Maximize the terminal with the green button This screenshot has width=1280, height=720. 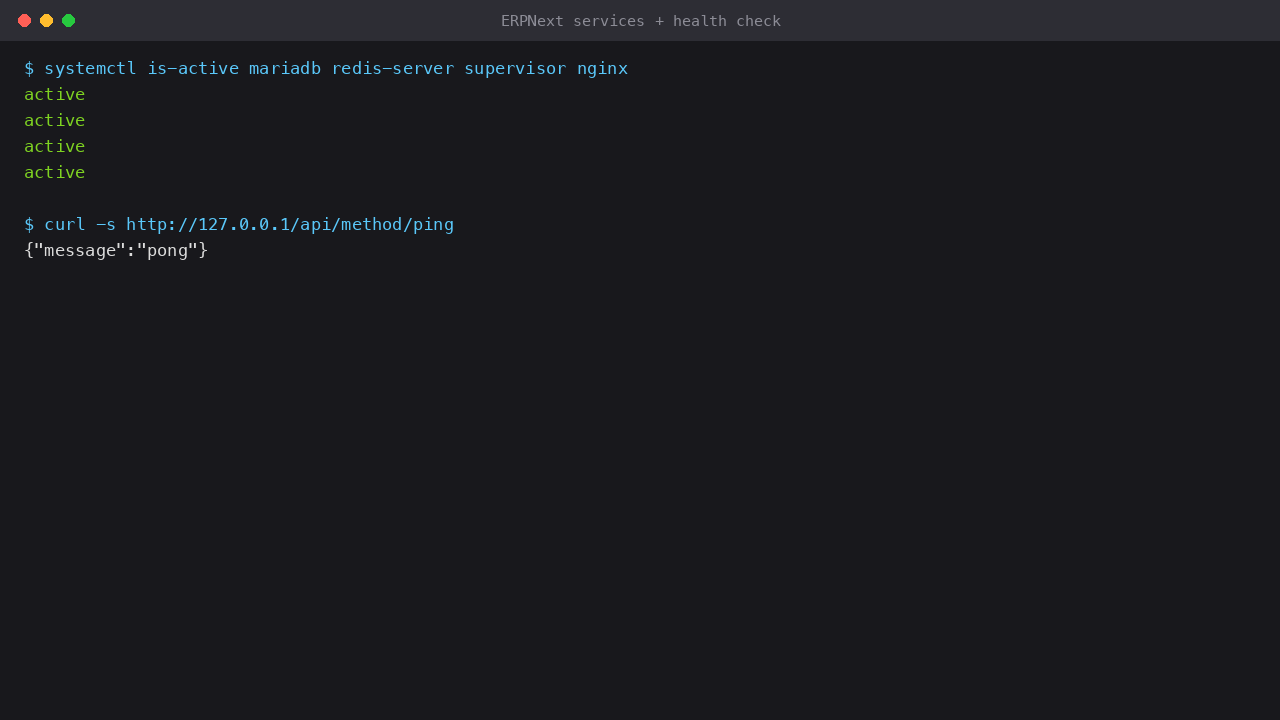[x=68, y=20]
